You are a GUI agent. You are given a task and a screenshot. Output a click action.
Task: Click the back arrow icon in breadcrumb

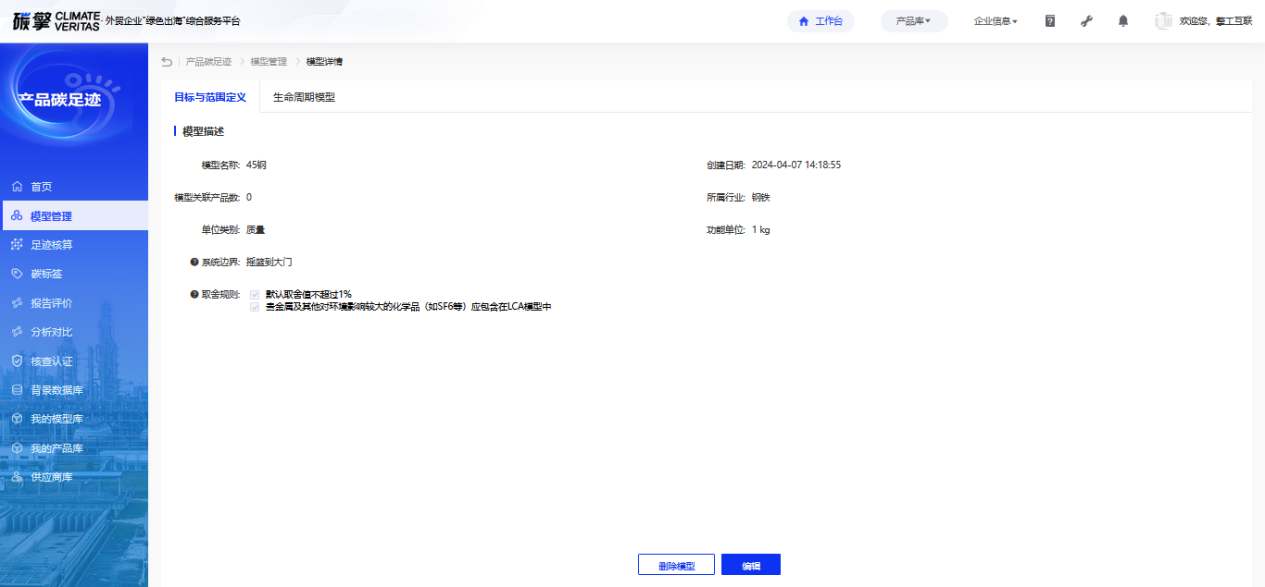[x=167, y=62]
